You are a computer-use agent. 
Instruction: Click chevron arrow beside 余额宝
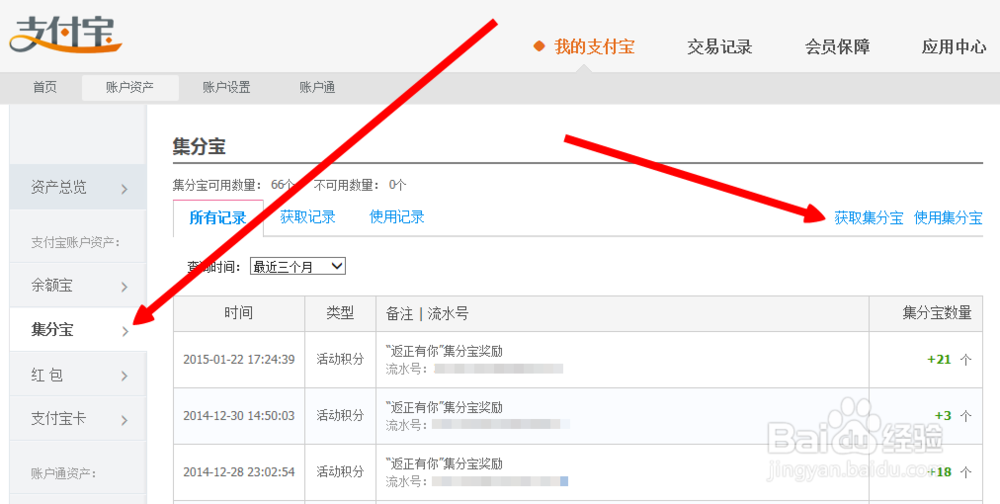tap(124, 287)
